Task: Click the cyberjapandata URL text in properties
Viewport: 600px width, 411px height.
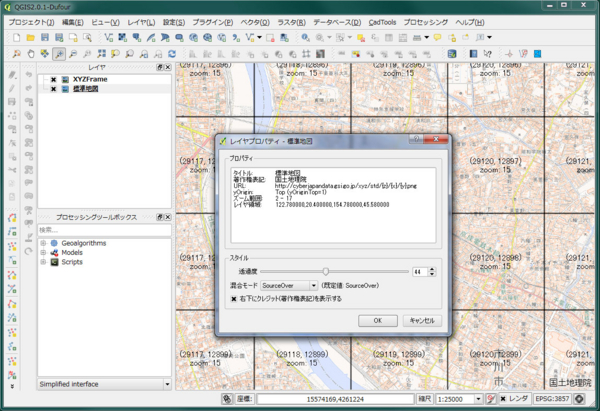Action: pos(346,186)
